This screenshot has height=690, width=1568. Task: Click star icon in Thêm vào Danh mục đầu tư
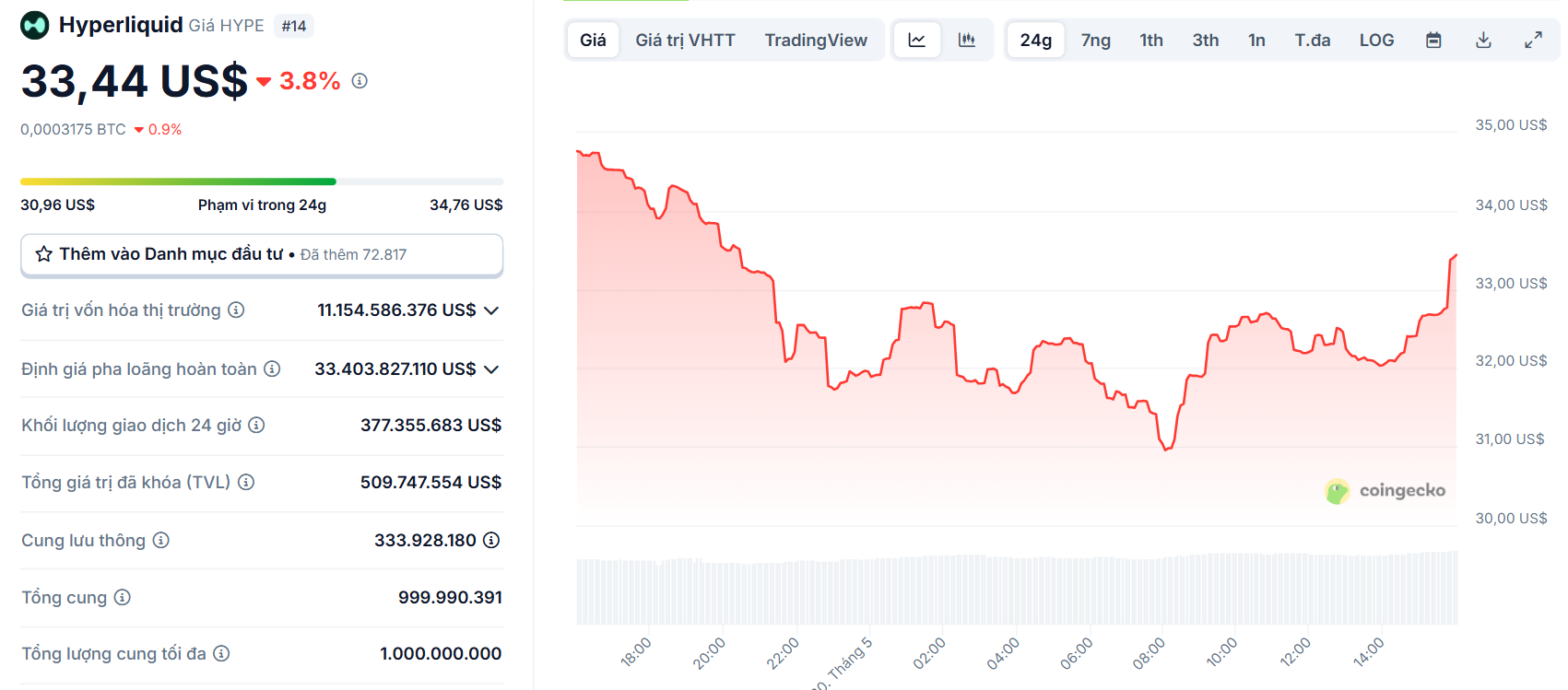43,254
